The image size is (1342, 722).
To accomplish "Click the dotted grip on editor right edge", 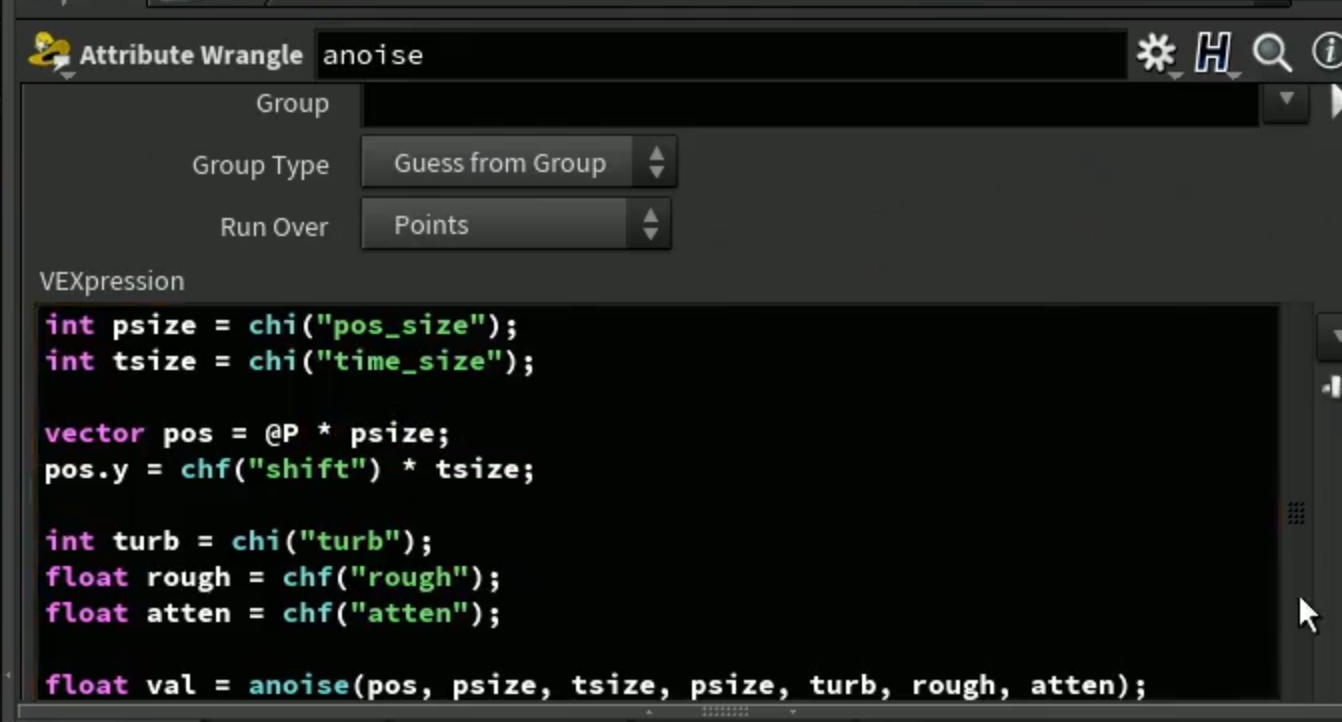I will (1296, 514).
